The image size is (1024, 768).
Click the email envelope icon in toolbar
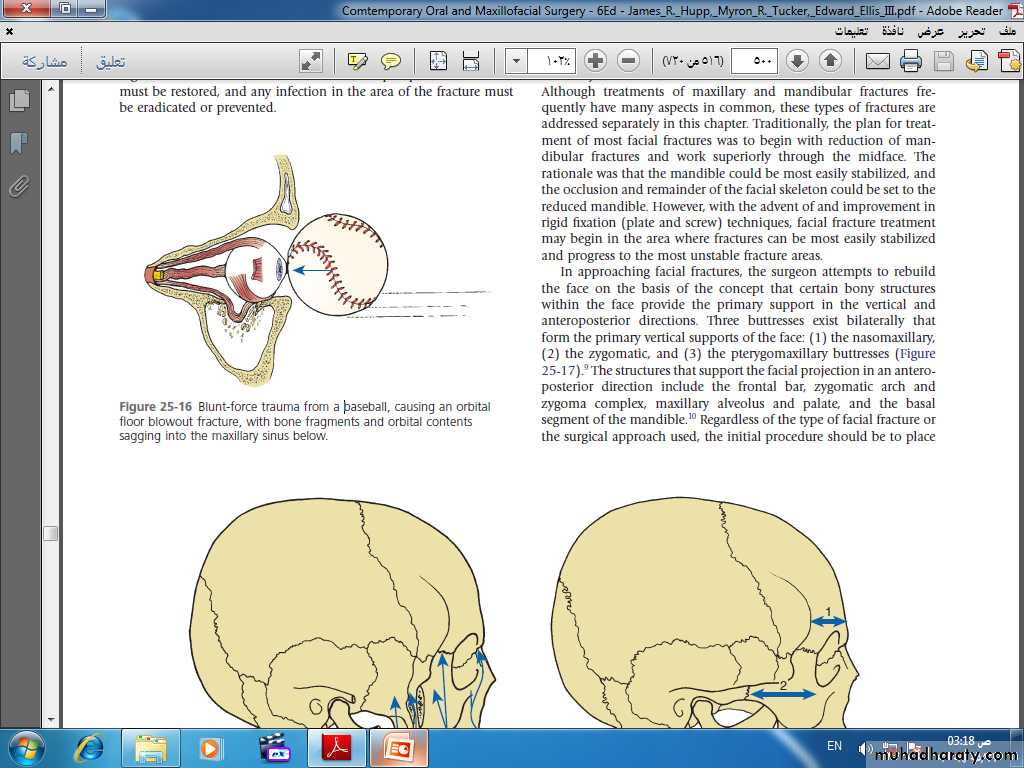(877, 61)
